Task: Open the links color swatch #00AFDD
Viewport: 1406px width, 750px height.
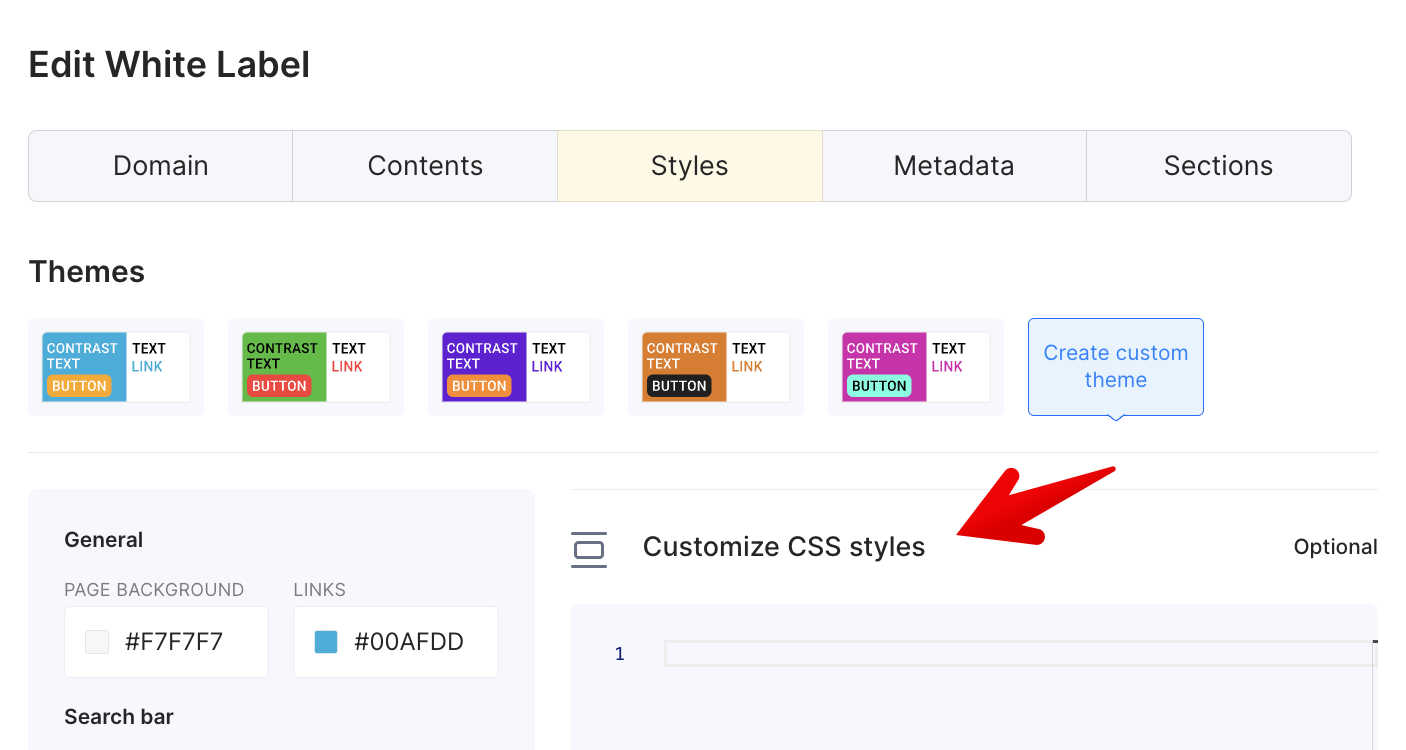Action: [x=326, y=642]
